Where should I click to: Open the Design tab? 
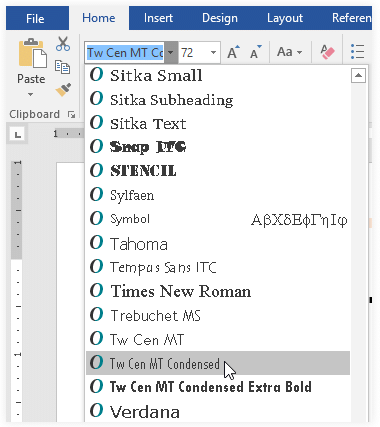(220, 18)
